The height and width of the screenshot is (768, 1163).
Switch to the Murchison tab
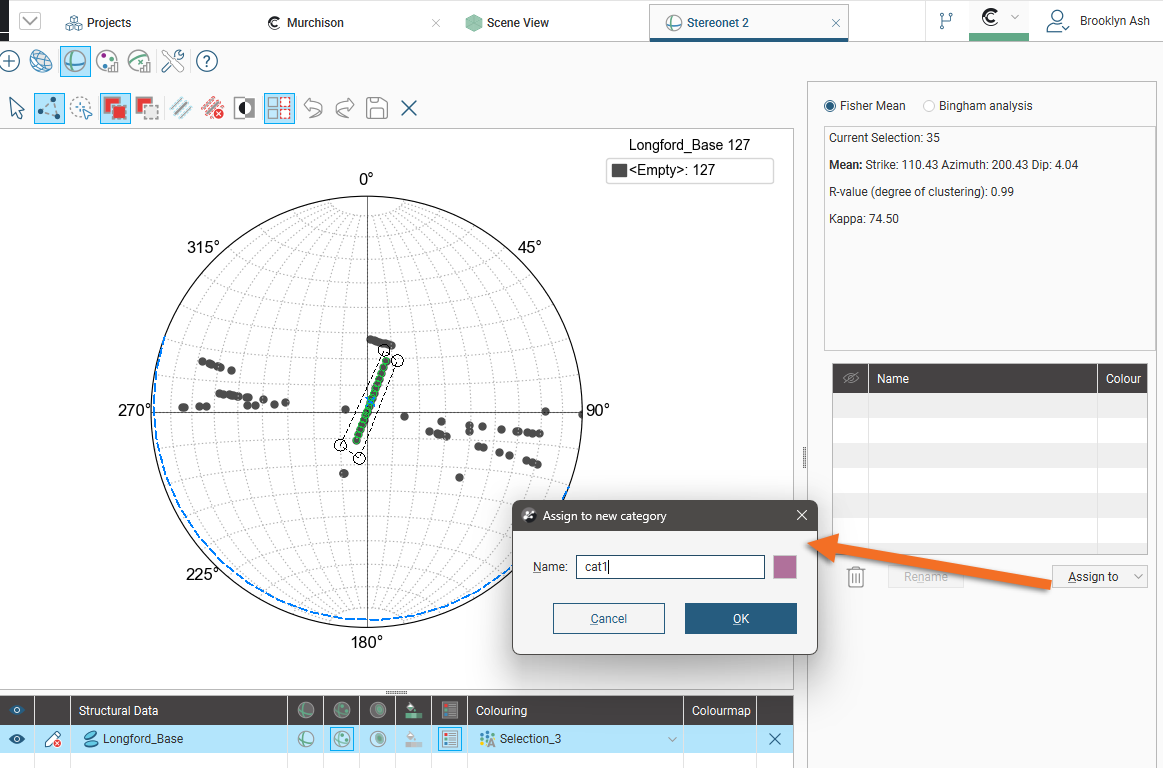[306, 23]
